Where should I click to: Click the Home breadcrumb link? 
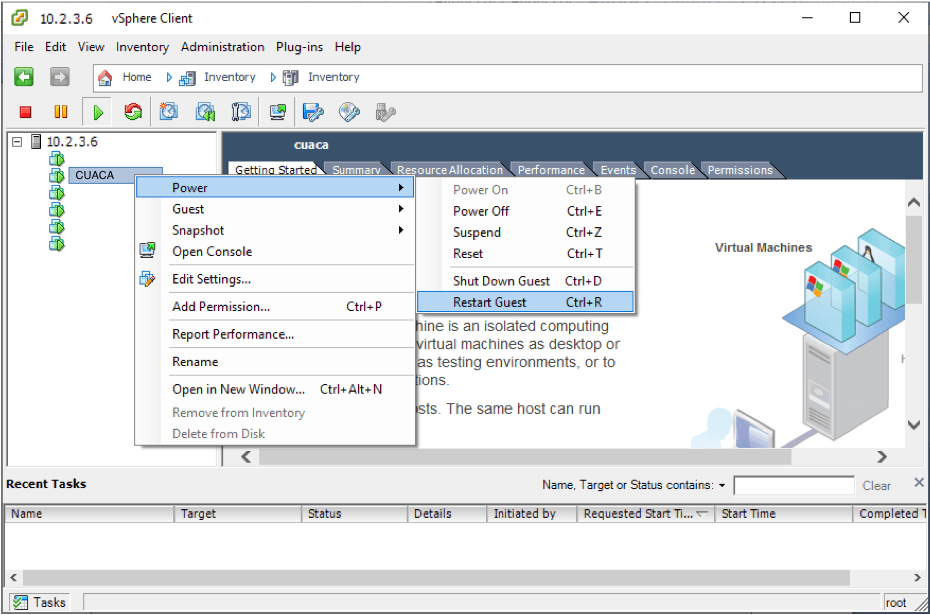pos(136,77)
